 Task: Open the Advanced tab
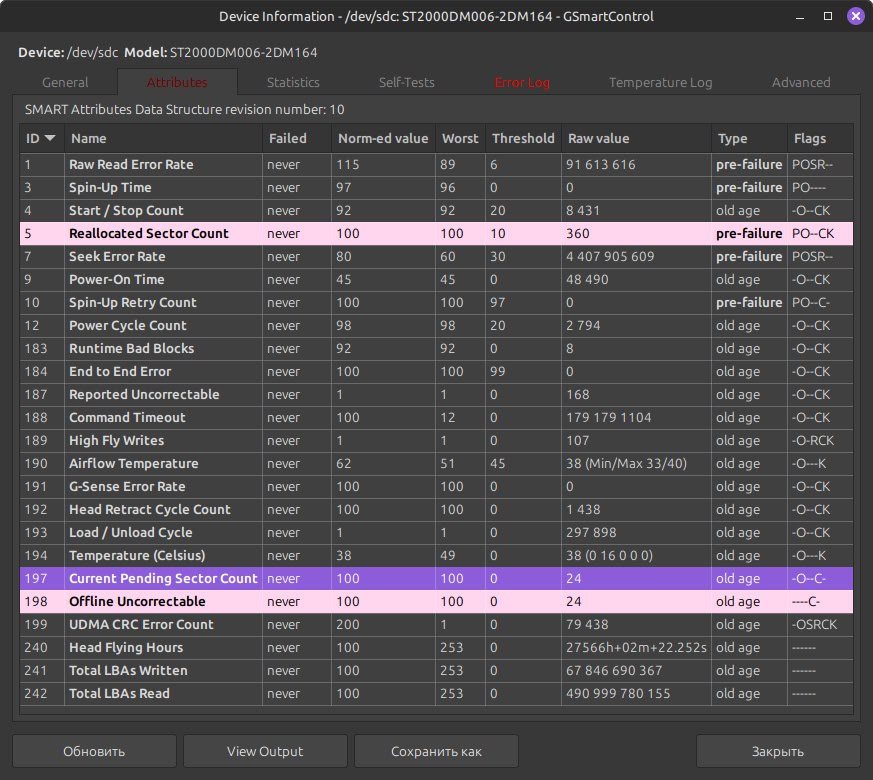pos(801,82)
